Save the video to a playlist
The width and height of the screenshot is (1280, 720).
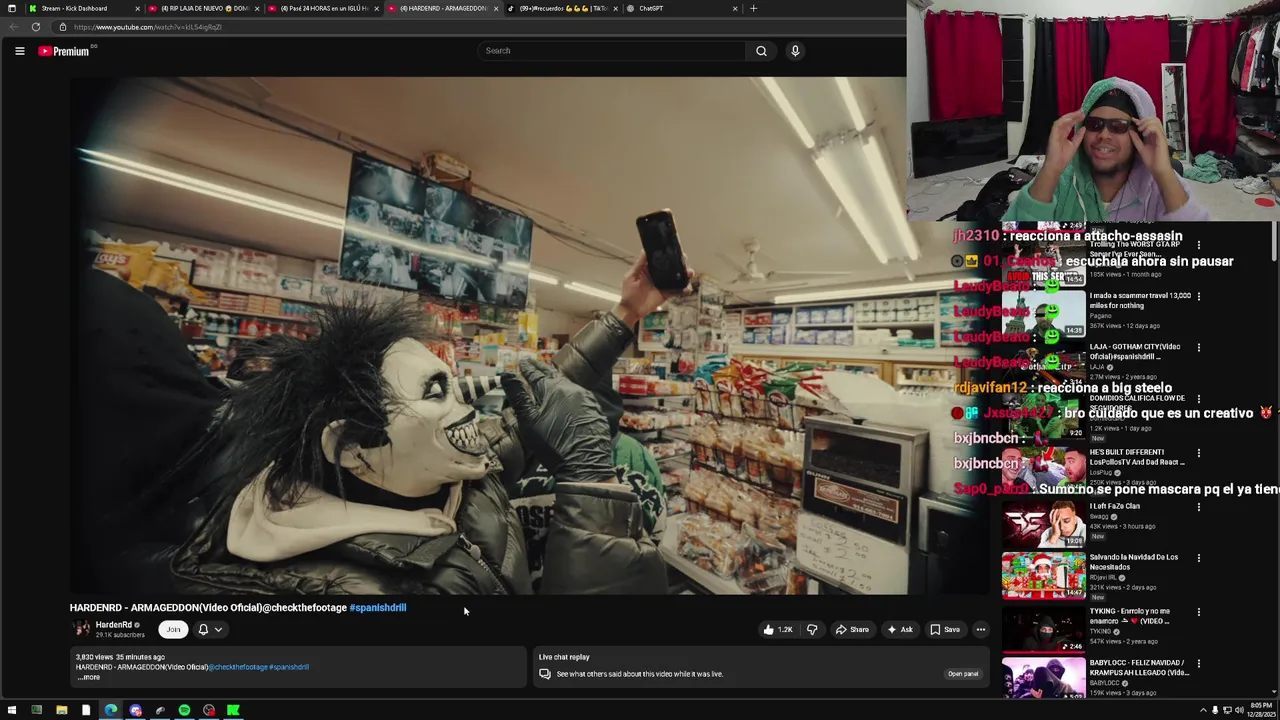pos(945,630)
